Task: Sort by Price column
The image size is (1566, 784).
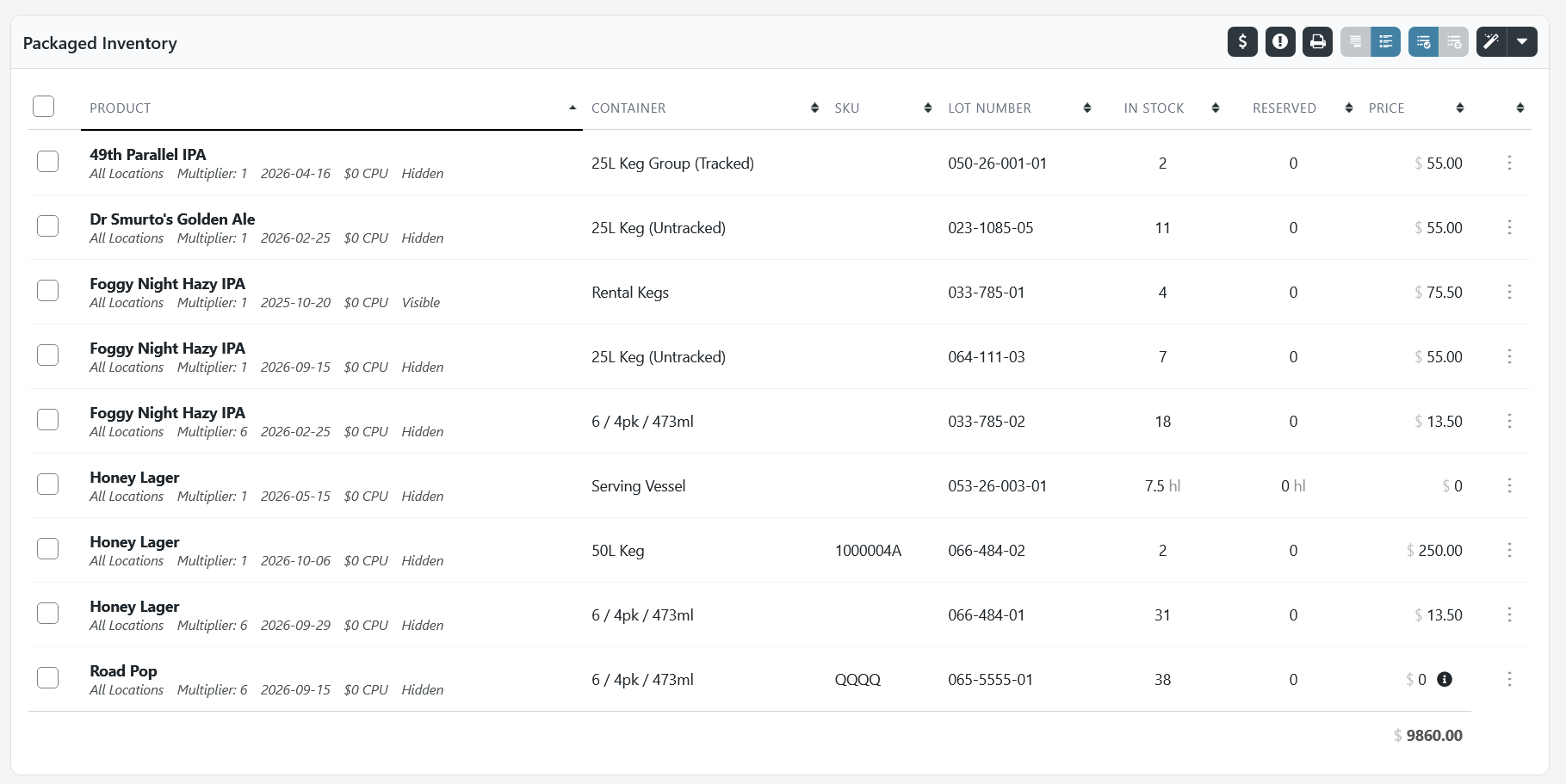Action: point(1415,108)
